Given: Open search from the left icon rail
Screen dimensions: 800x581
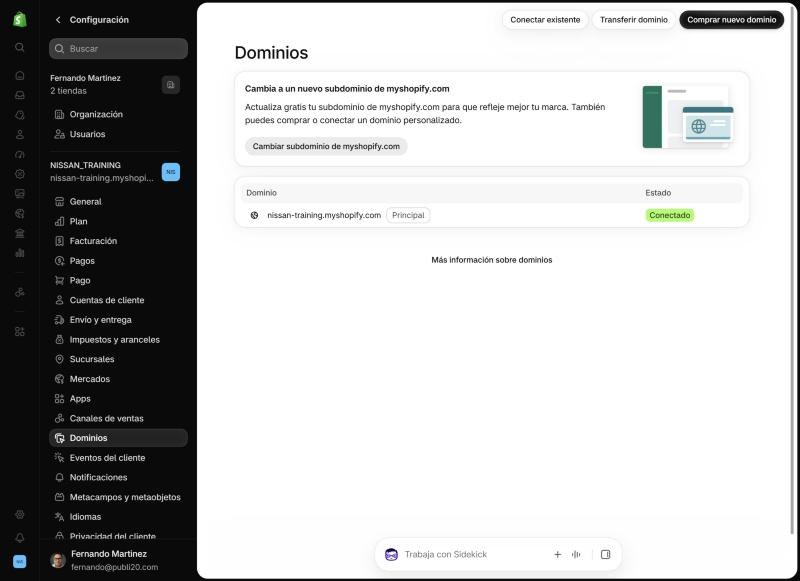Looking at the screenshot, I should pyautogui.click(x=19, y=47).
